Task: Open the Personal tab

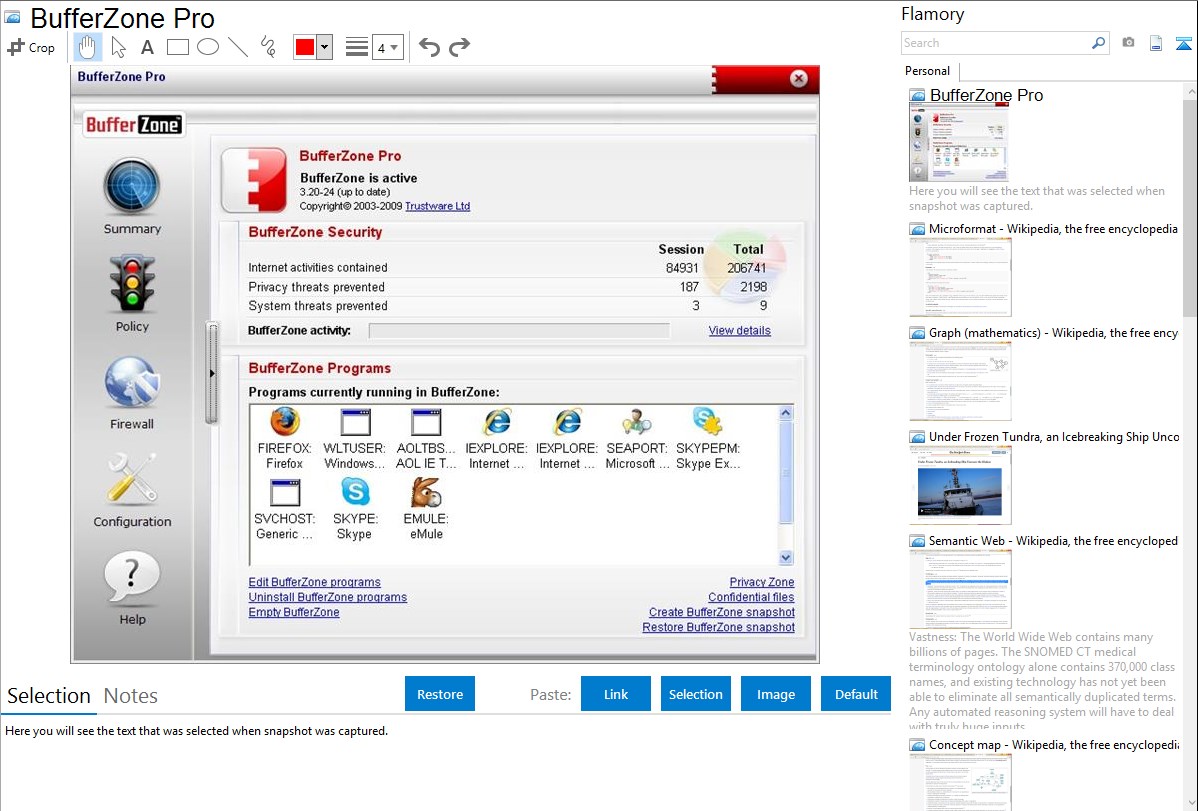Action: (x=928, y=71)
